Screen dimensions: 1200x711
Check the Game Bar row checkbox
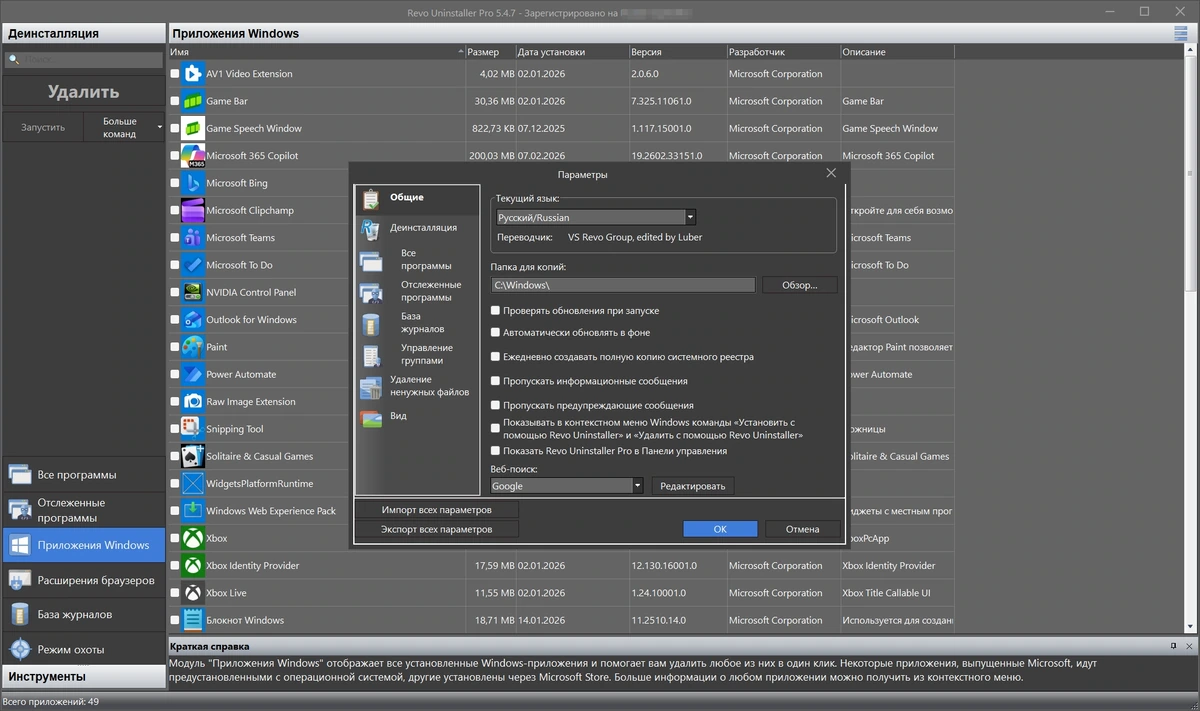click(x=175, y=101)
